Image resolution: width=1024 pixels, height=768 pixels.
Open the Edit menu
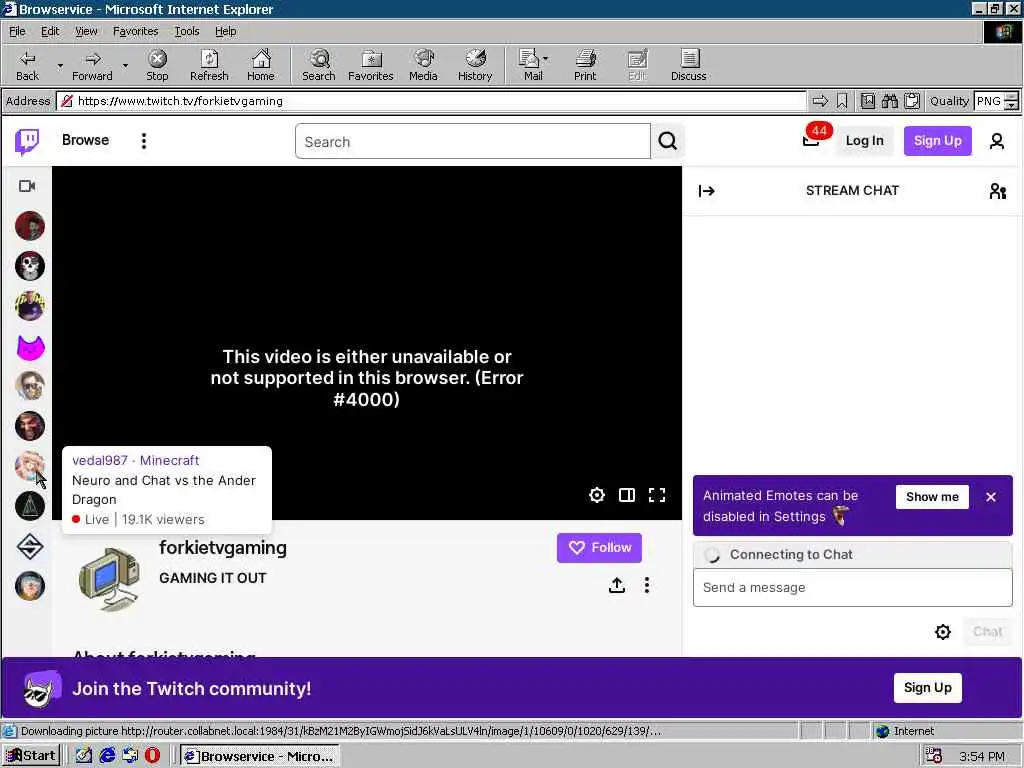[x=50, y=31]
